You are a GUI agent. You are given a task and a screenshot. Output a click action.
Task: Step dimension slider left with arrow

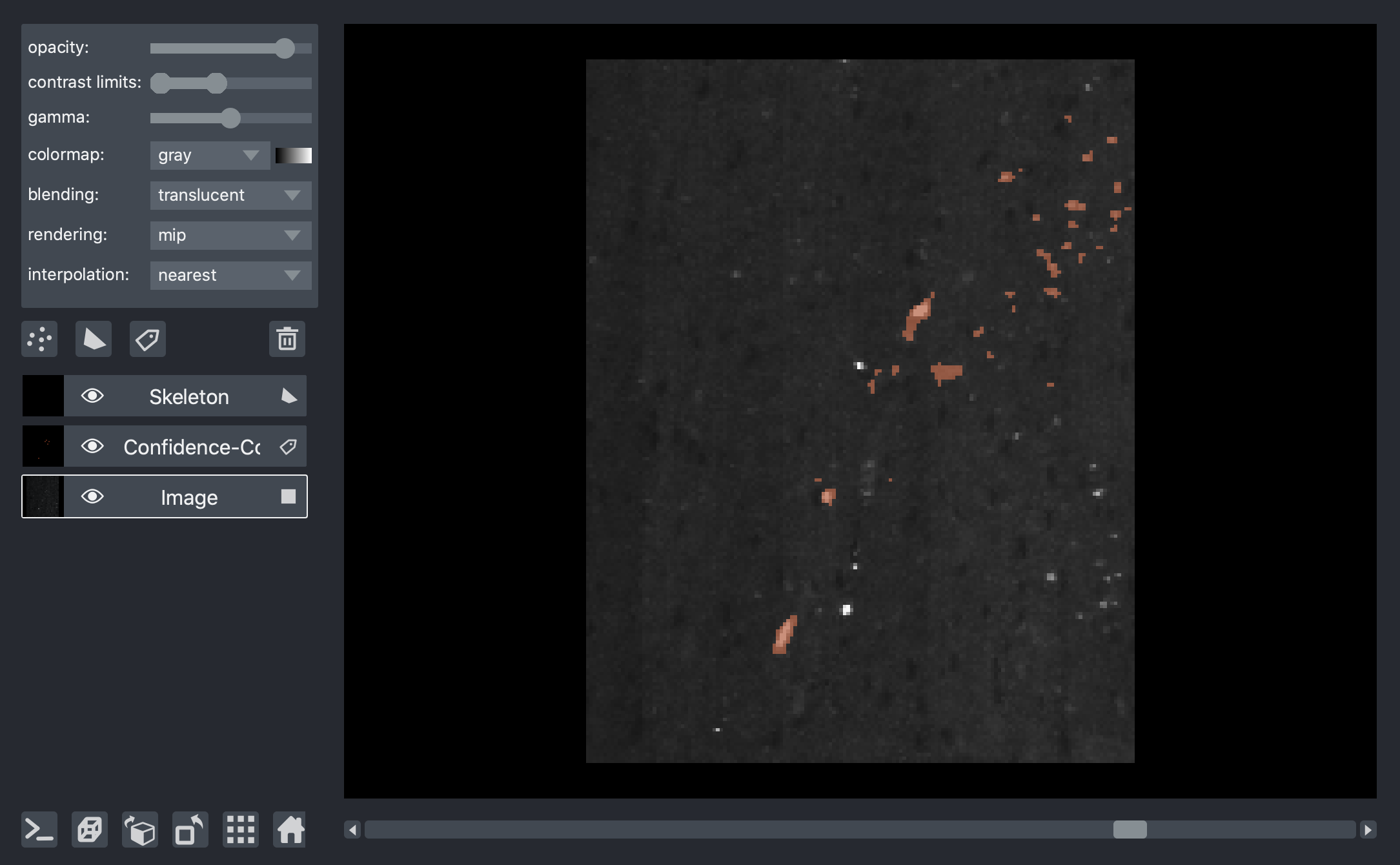click(352, 829)
